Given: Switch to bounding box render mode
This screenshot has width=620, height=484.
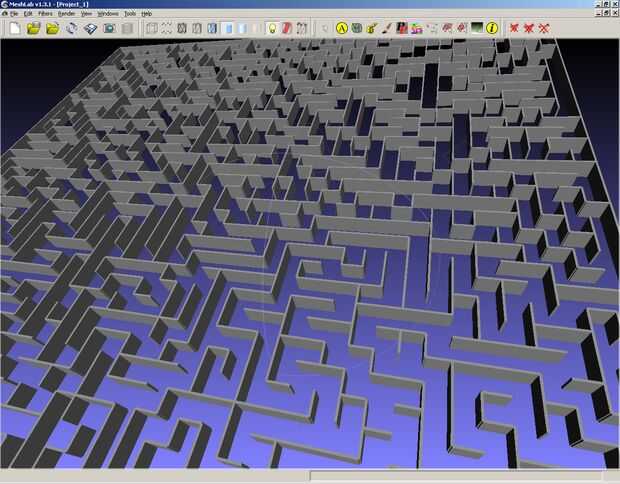Looking at the screenshot, I should (x=152, y=28).
